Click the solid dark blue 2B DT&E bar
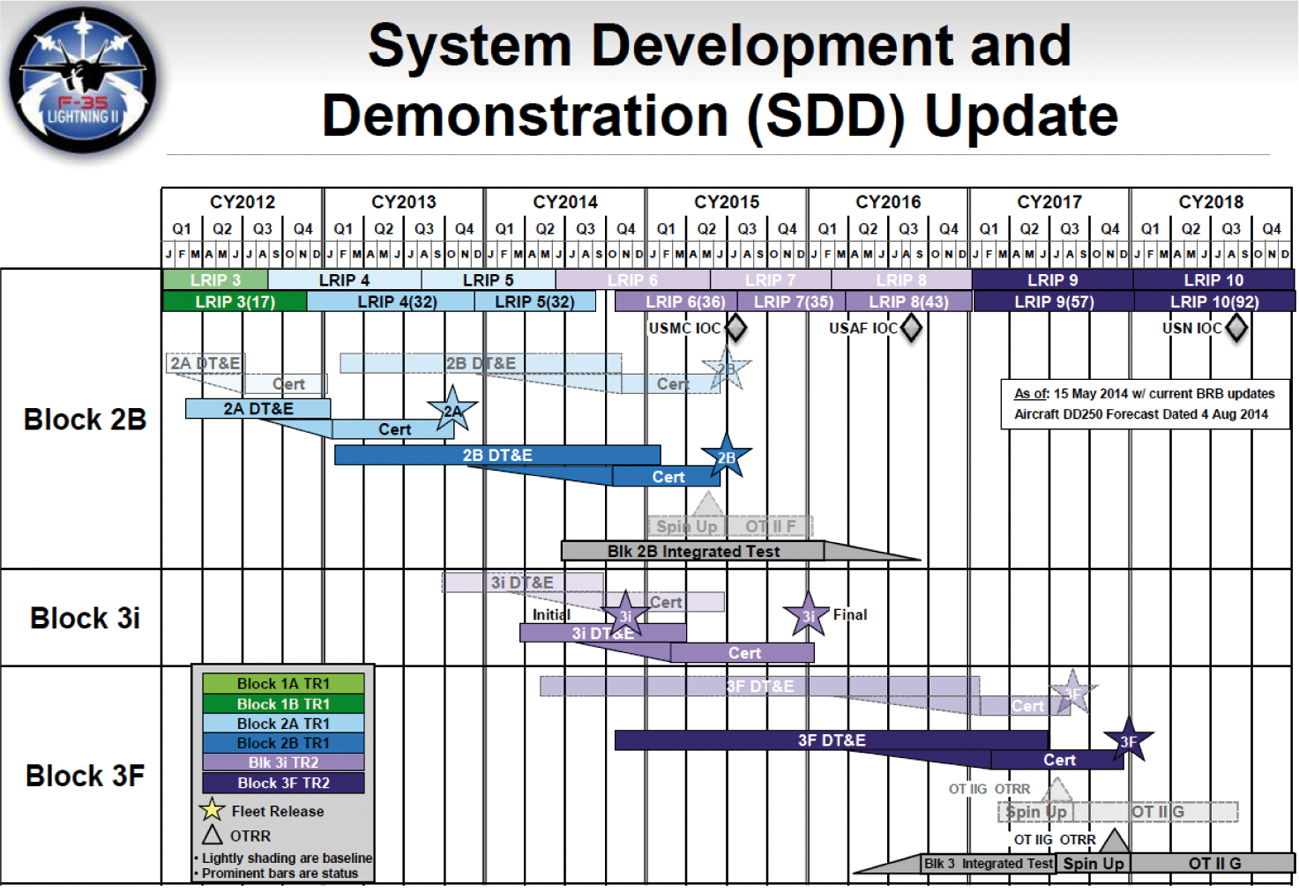 [x=497, y=455]
